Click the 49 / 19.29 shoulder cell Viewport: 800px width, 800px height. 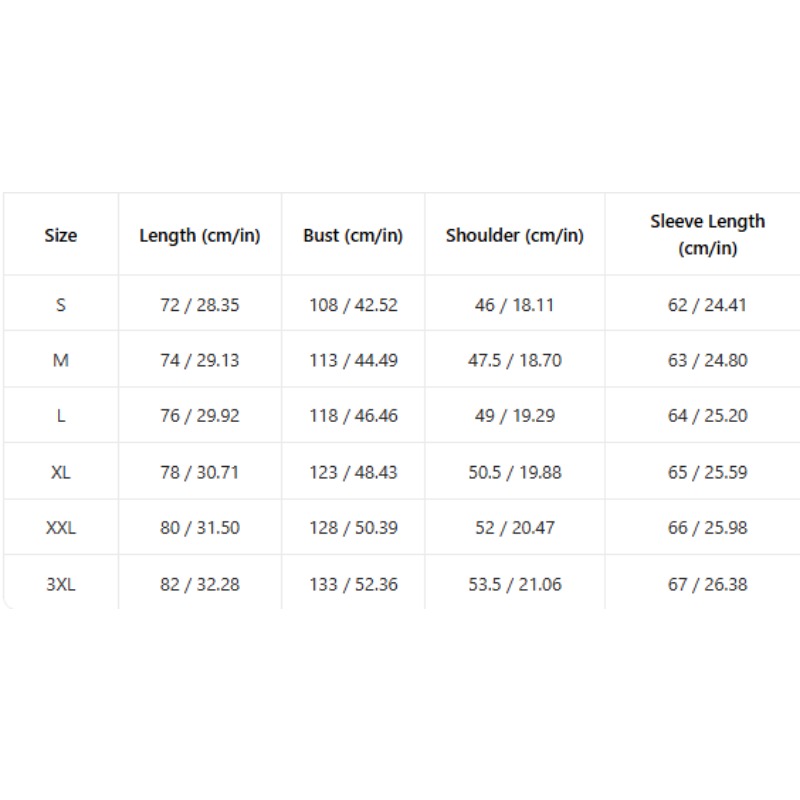click(x=515, y=416)
